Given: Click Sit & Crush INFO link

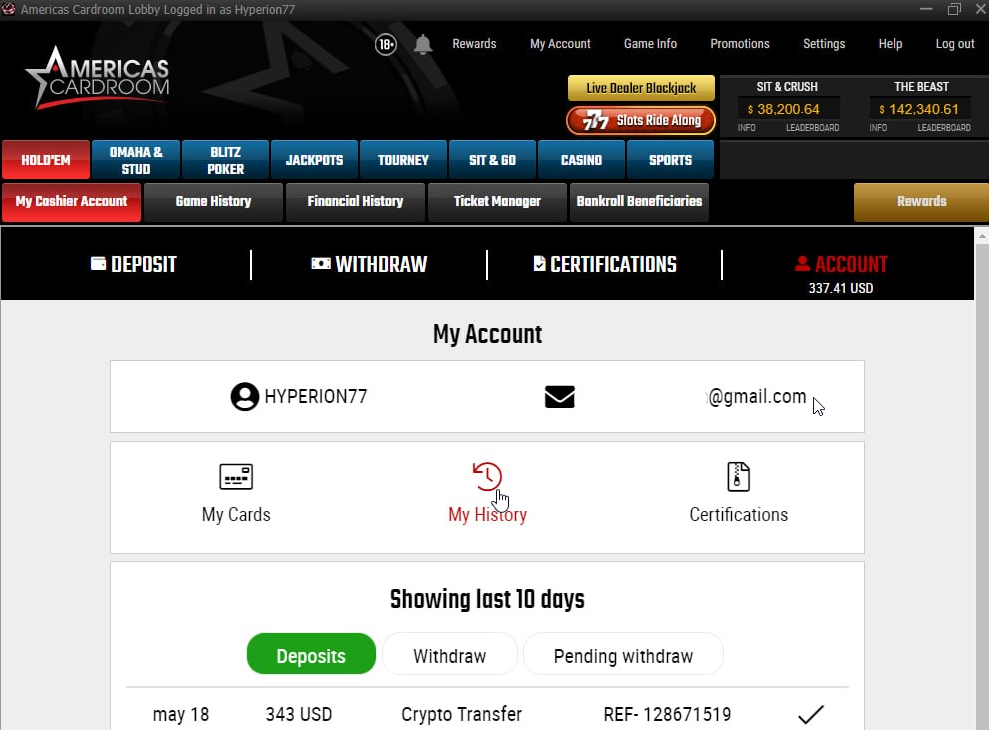Looking at the screenshot, I should (746, 127).
